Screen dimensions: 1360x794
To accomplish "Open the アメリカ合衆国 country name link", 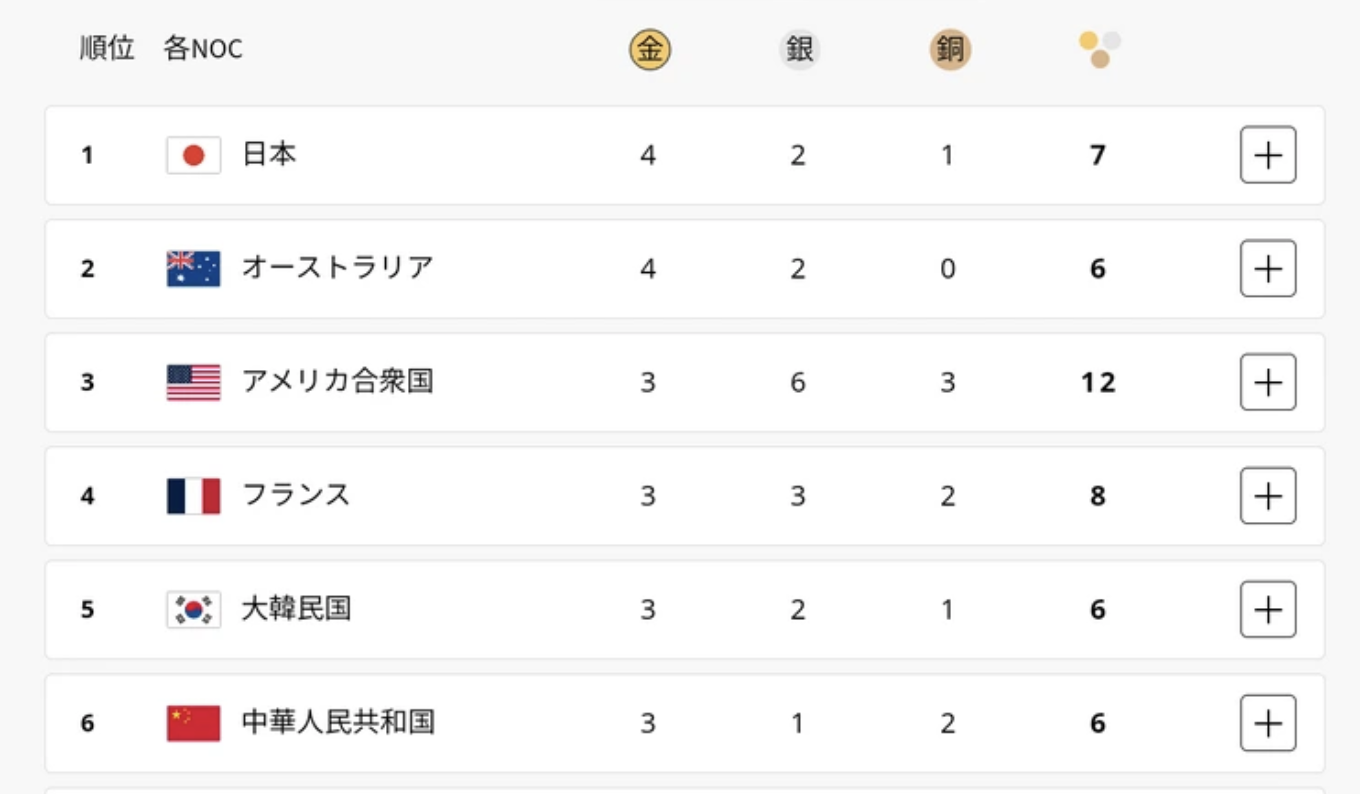I will coord(338,381).
